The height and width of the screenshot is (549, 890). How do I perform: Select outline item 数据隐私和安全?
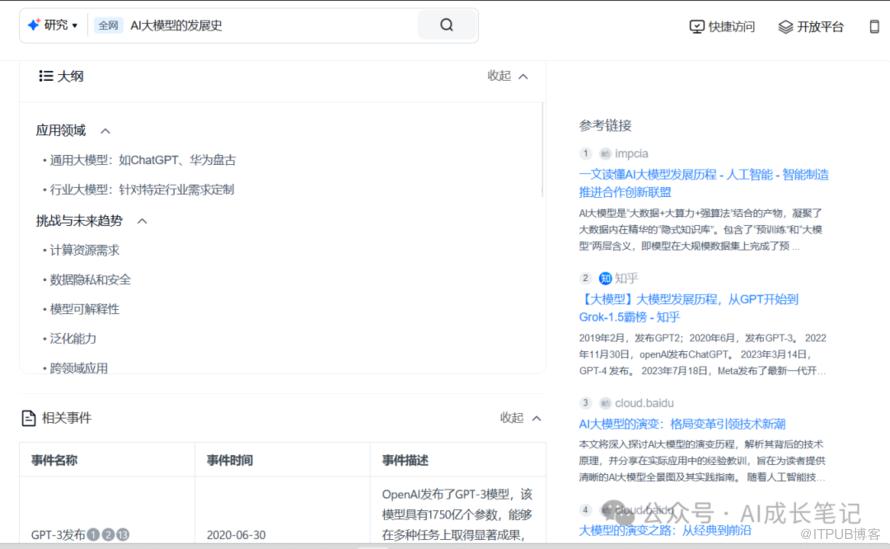90,279
